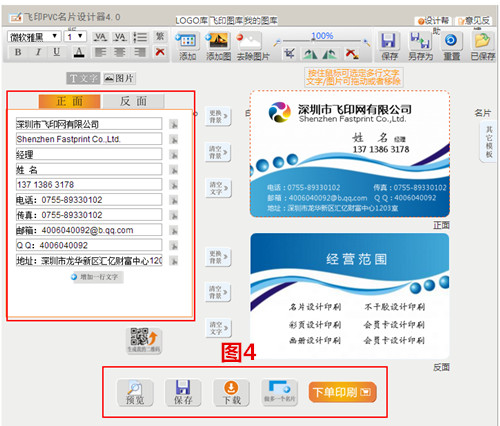Open the 微软雅黑 font dropdown
This screenshot has height=426, width=500.
coord(34,36)
